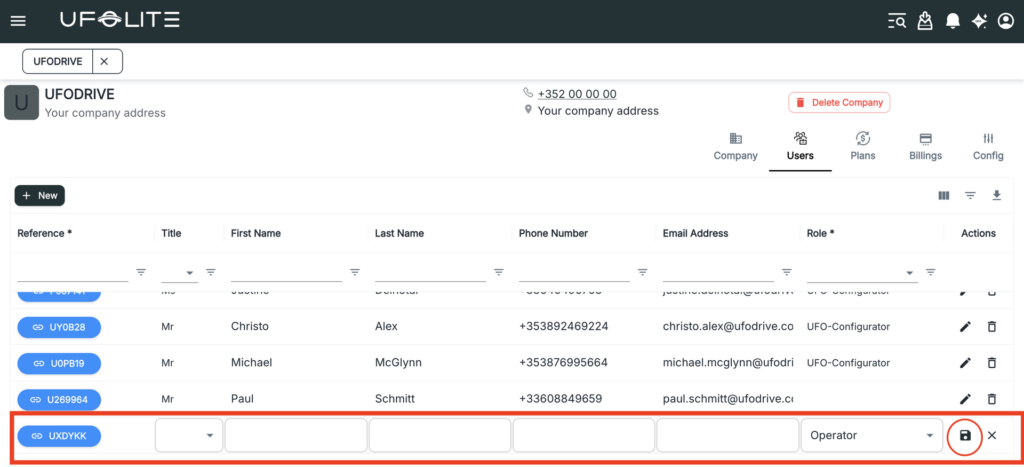
Task: Click the save icon in new row
Action: pyautogui.click(x=965, y=436)
